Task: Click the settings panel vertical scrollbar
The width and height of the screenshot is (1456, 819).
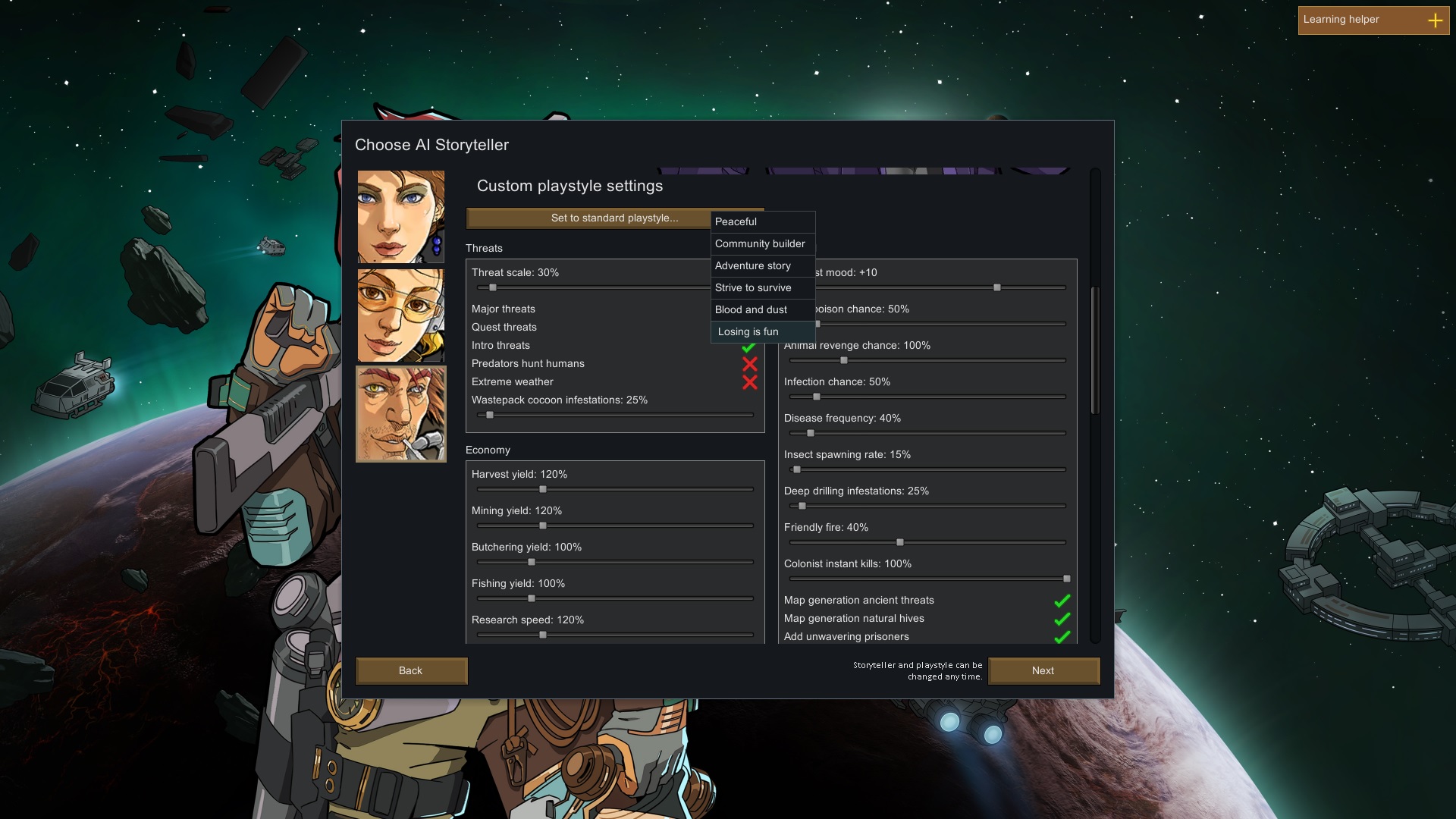Action: (x=1094, y=350)
